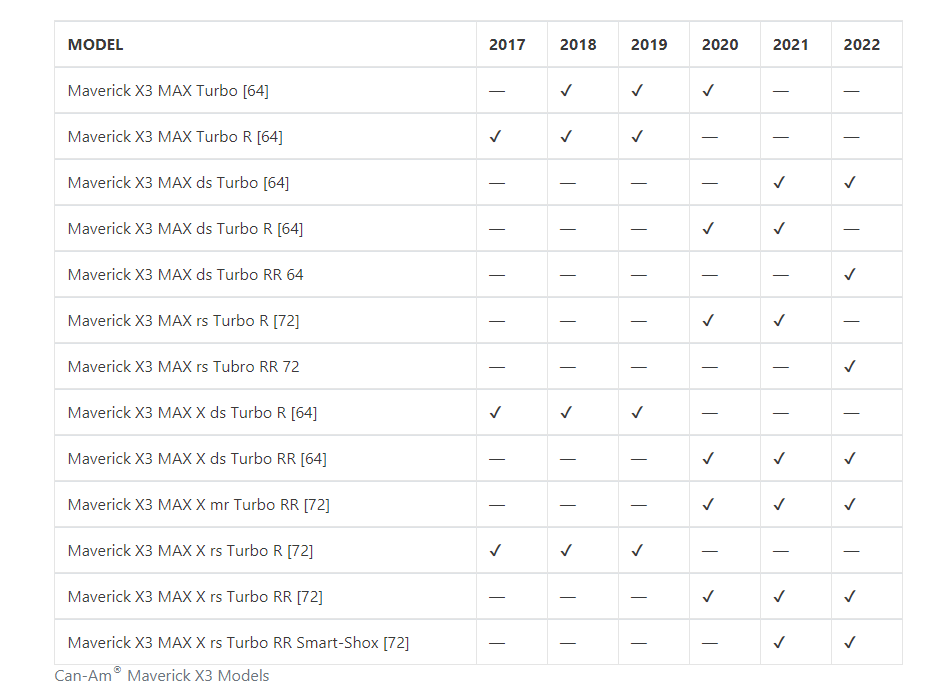Screen dimensions: 946x694
Task: Click the 2022 checkmark for Maverick X3 MAX rs Tubro RR 72
Action: pos(850,366)
